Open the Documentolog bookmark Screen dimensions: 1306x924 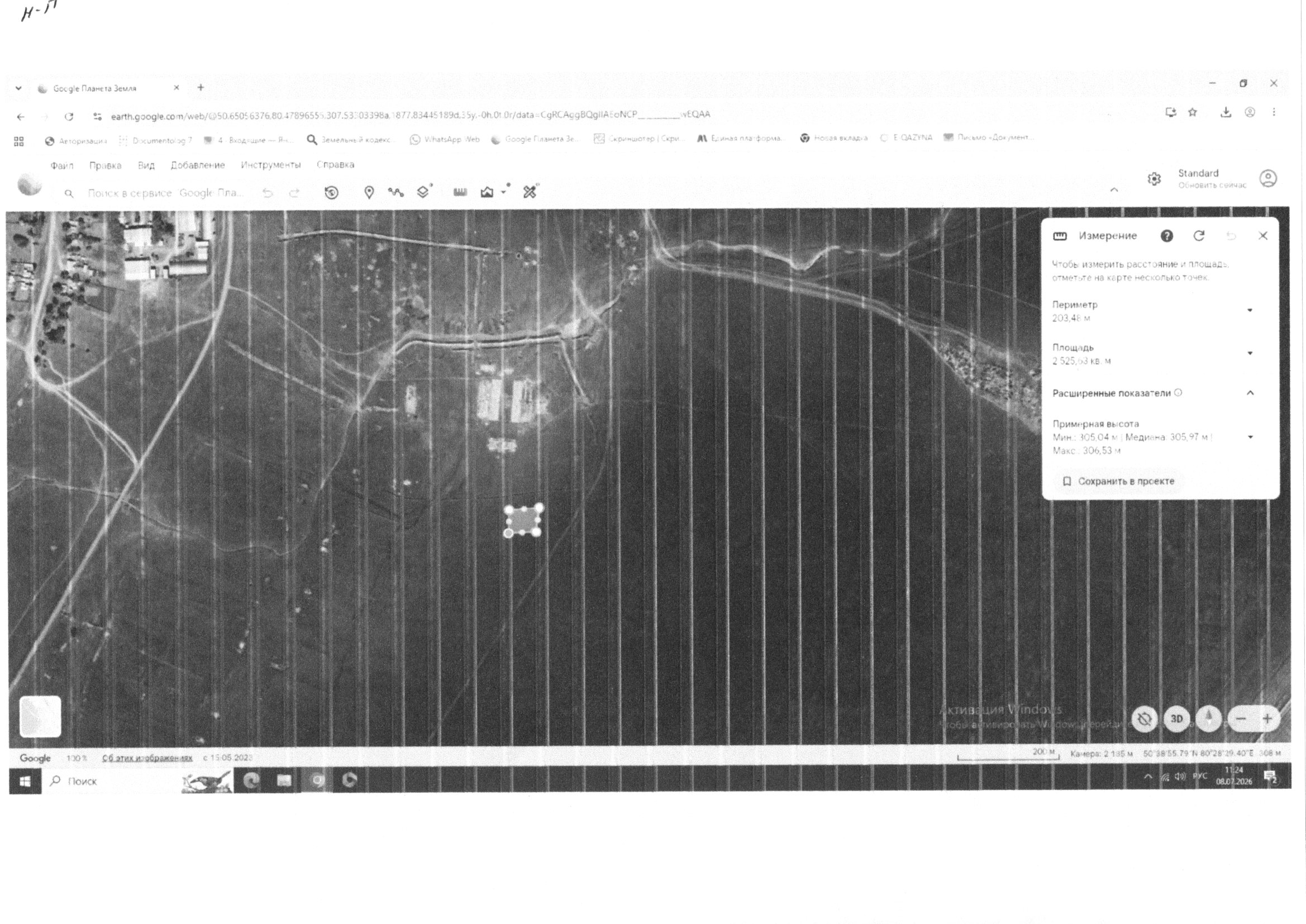(x=155, y=140)
